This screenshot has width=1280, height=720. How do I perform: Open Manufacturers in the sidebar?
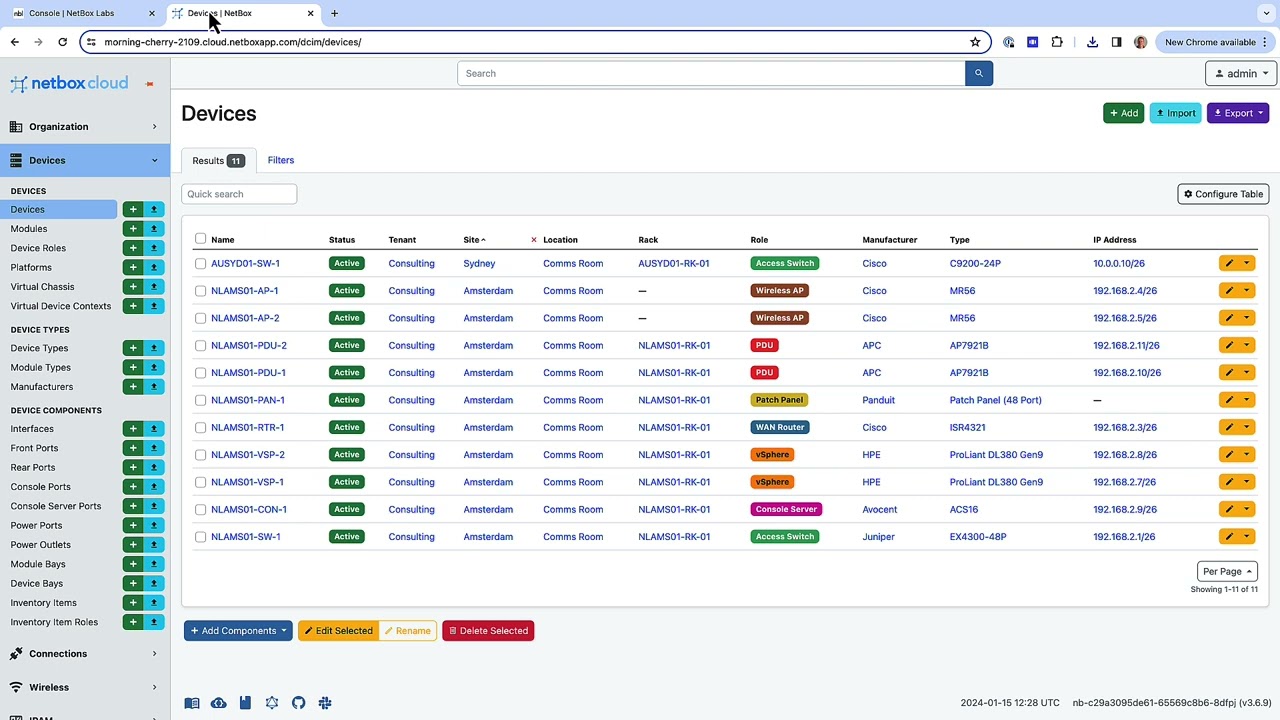[42, 387]
